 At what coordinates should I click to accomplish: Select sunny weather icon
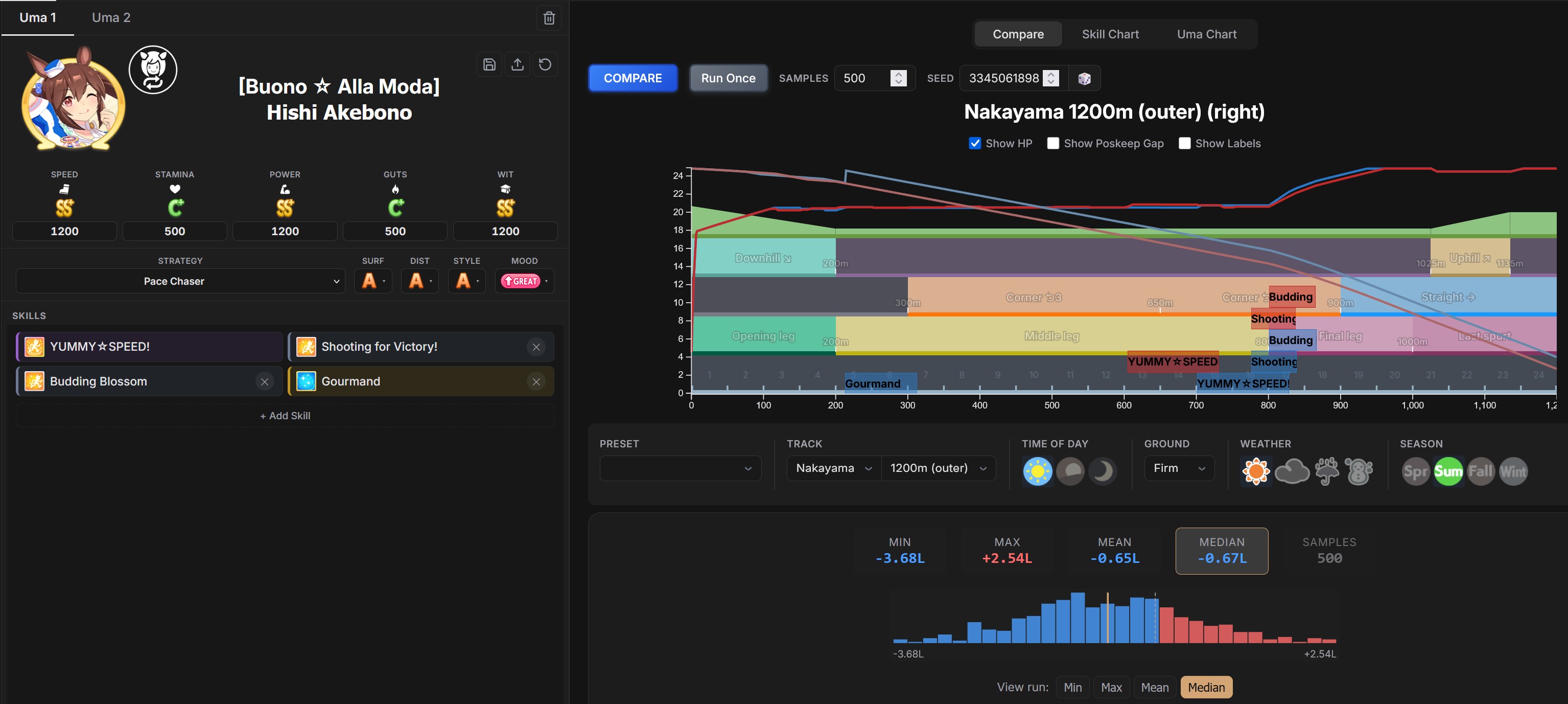pos(1256,471)
